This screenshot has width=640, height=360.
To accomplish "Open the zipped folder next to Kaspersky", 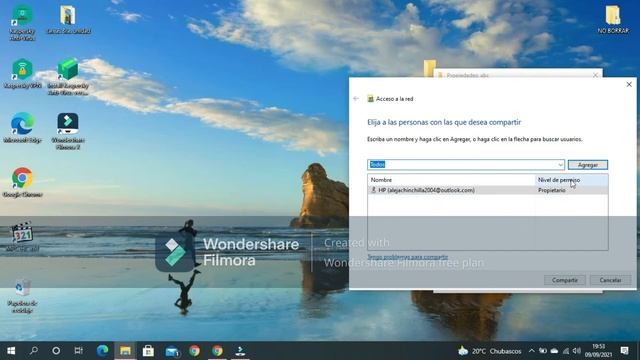I will pos(68,19).
